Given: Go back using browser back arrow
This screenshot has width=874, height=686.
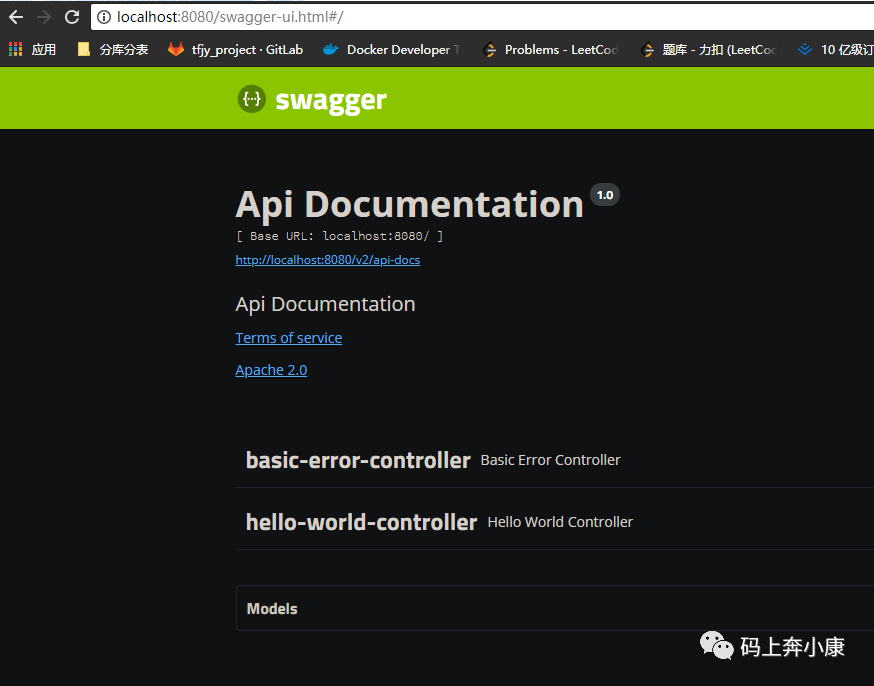Looking at the screenshot, I should [16, 17].
